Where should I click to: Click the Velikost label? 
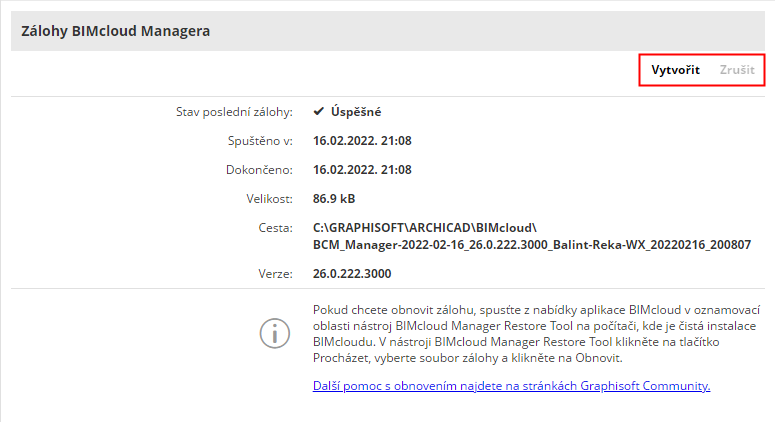[269, 199]
